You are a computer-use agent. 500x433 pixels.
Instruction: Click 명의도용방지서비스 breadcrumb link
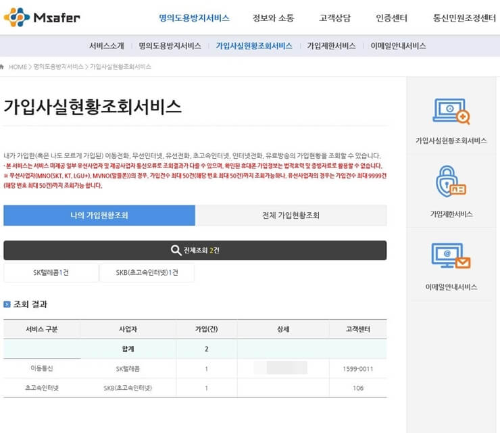(58, 67)
